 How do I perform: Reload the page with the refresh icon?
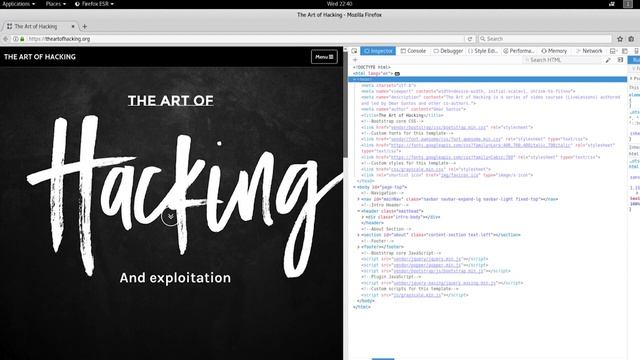[470, 39]
